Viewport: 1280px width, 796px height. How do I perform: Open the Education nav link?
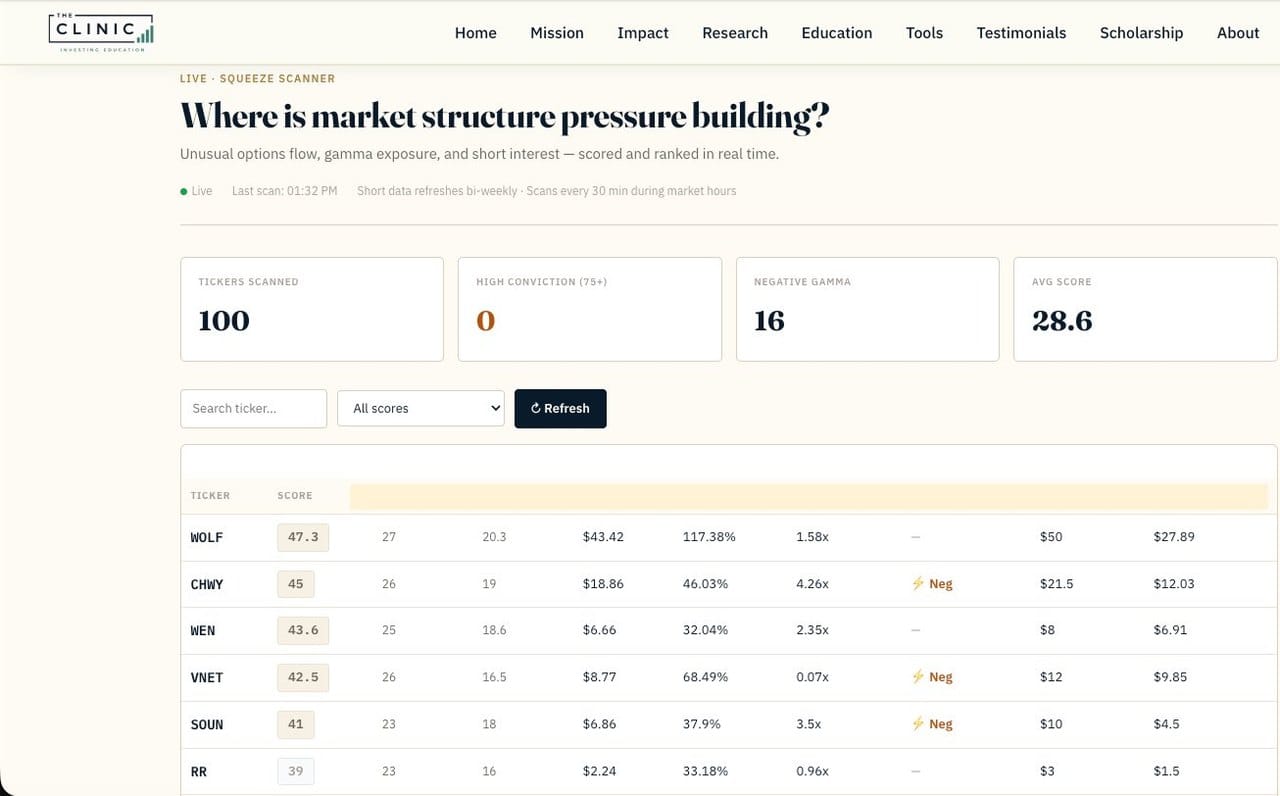pos(837,33)
